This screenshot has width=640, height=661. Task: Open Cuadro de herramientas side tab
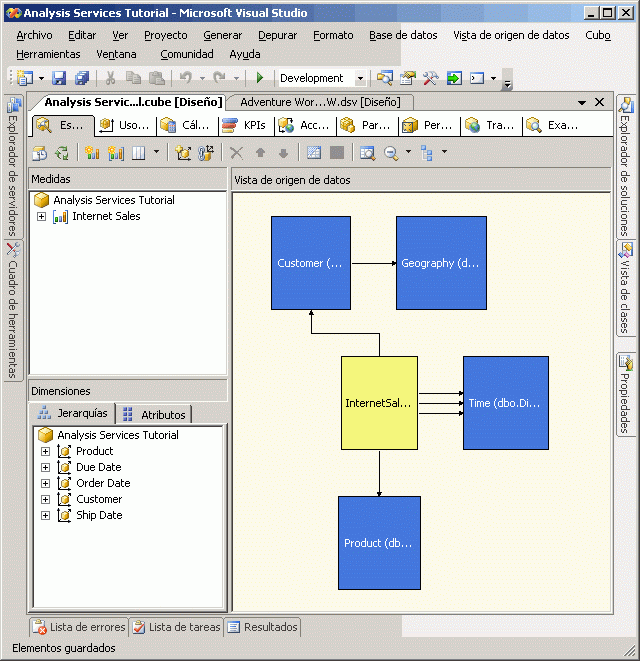pyautogui.click(x=13, y=310)
